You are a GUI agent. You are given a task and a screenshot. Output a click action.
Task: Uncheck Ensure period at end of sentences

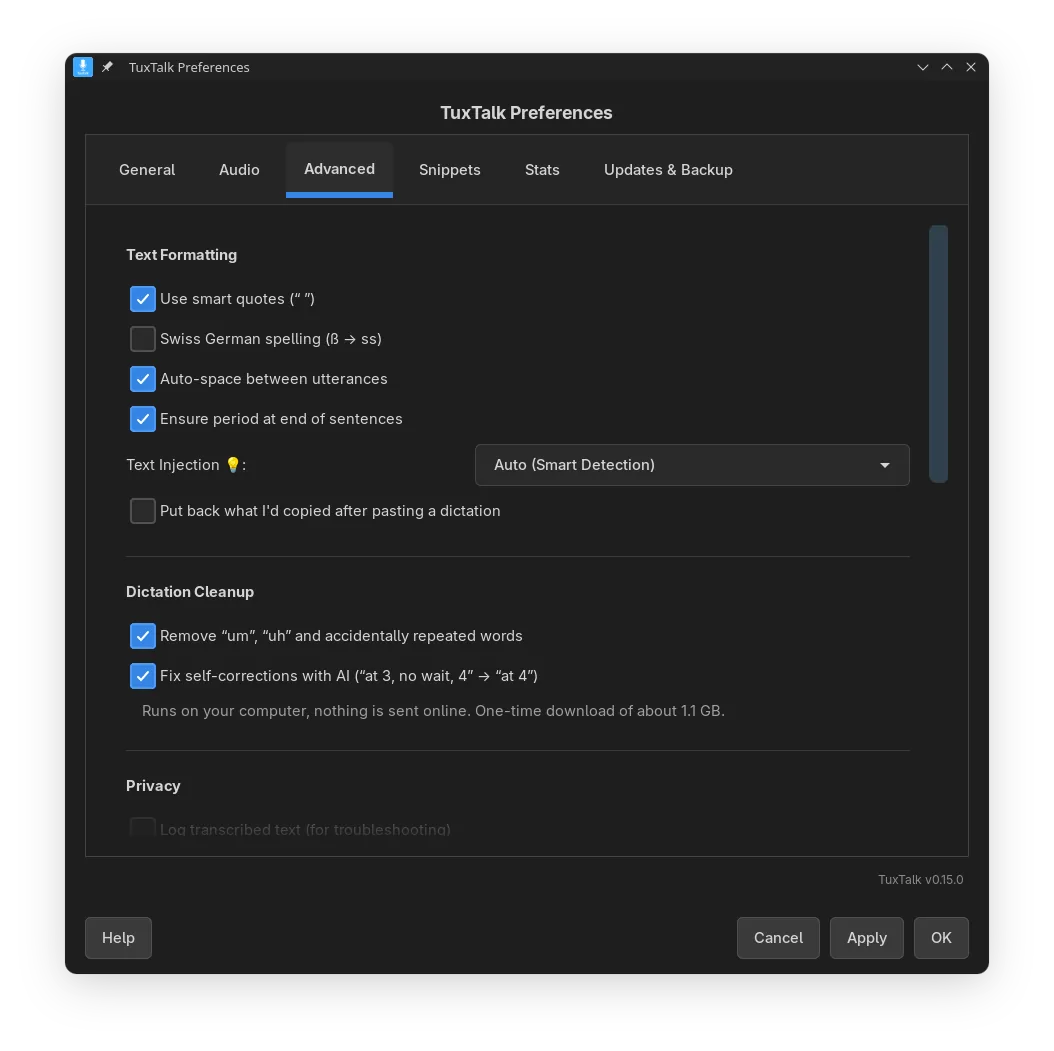coord(143,419)
